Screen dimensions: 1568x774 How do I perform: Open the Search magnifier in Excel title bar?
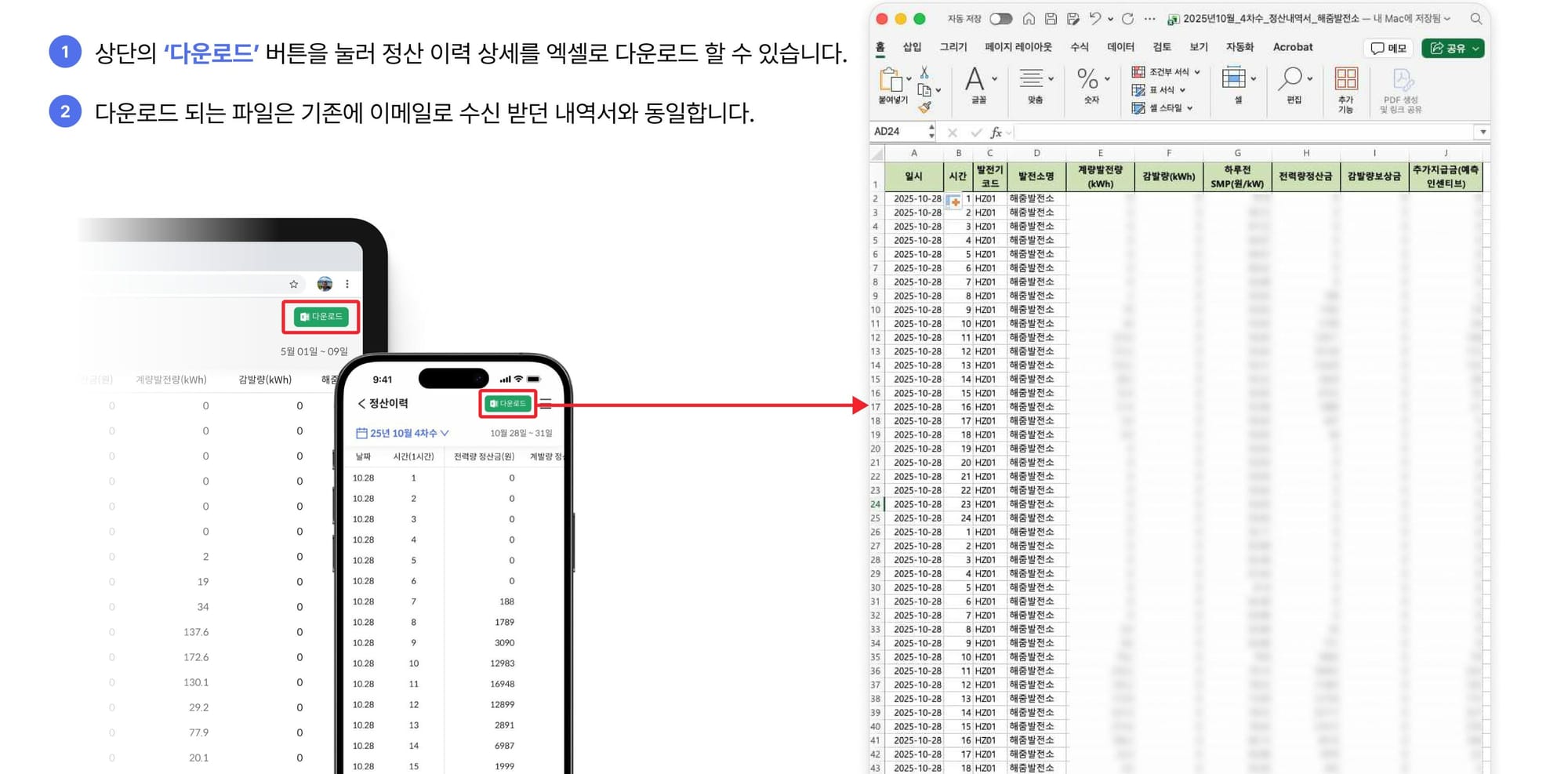[x=1475, y=19]
